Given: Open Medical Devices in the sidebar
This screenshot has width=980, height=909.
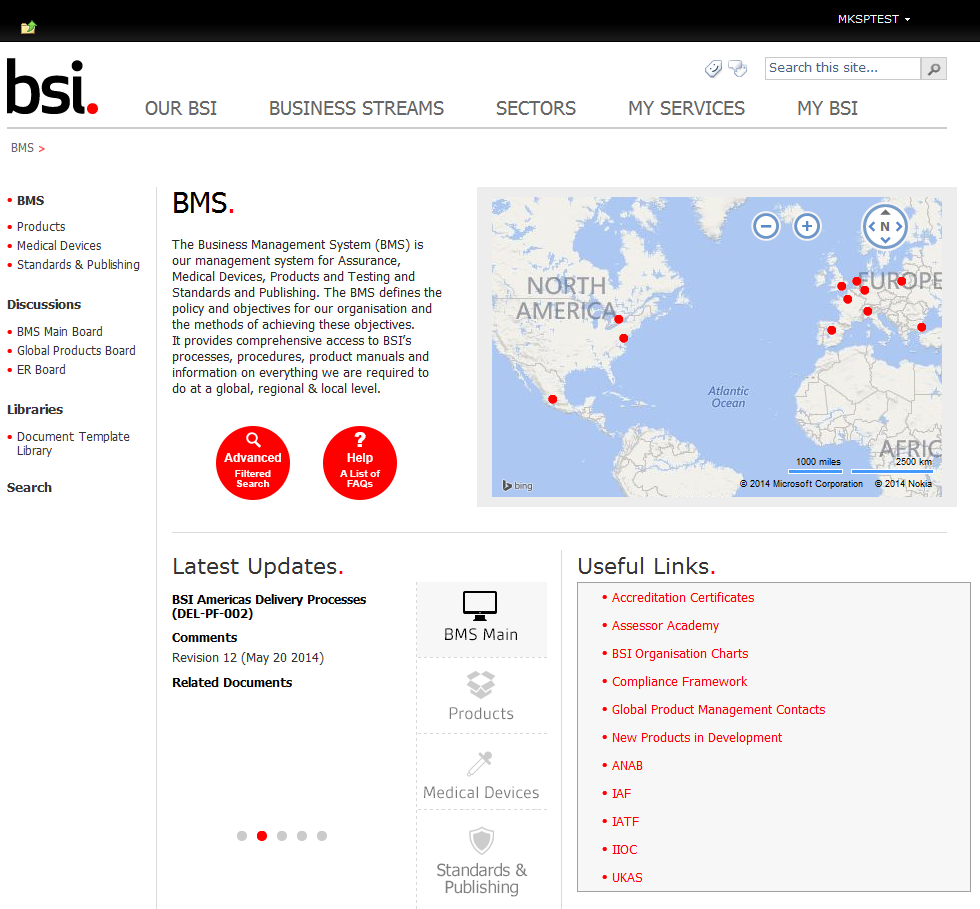Looking at the screenshot, I should [x=59, y=246].
